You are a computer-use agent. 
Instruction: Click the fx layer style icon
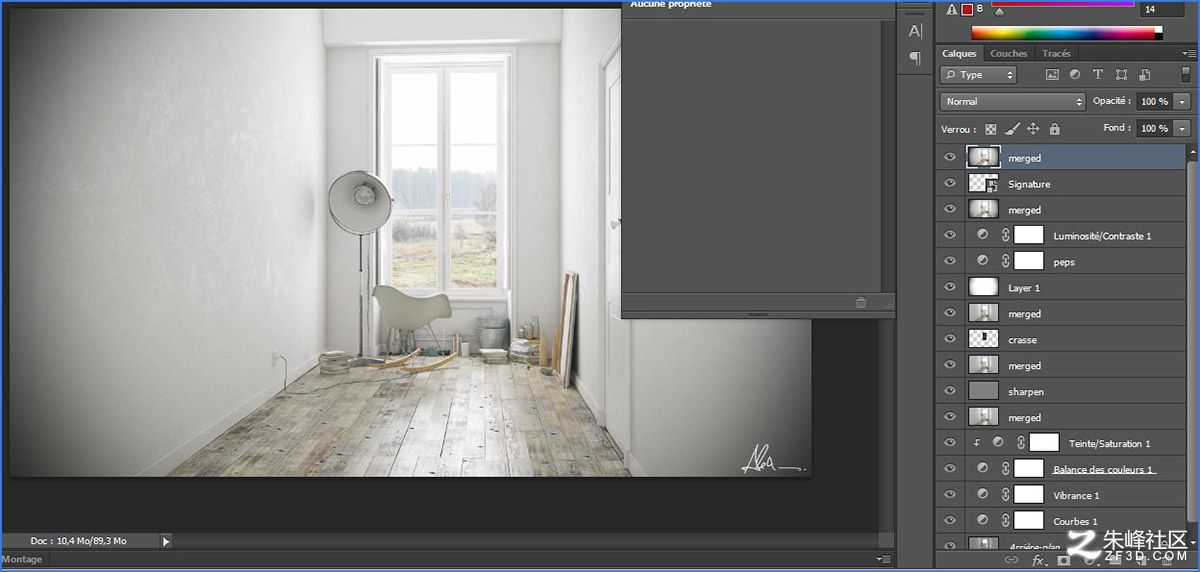(1037, 560)
